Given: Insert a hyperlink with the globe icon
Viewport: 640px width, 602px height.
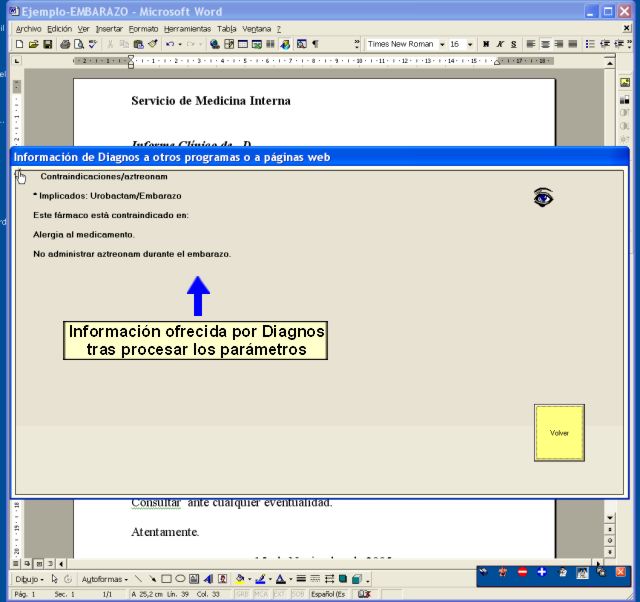Looking at the screenshot, I should [214, 44].
